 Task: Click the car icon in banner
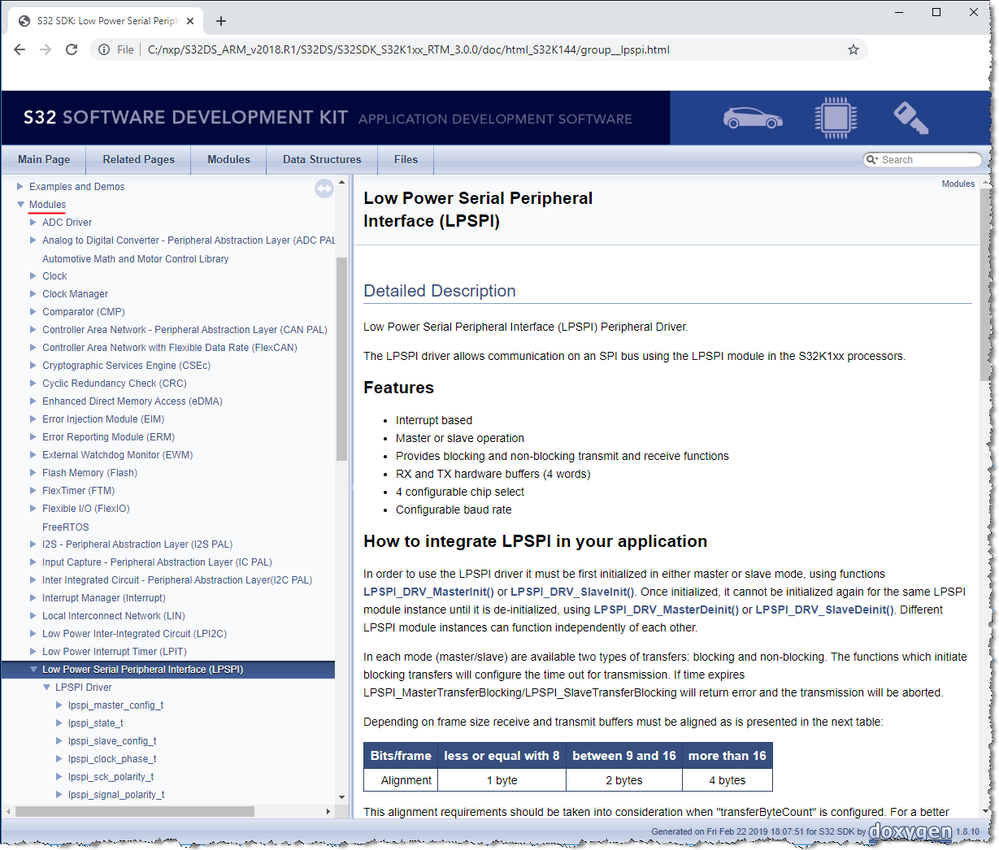[752, 118]
